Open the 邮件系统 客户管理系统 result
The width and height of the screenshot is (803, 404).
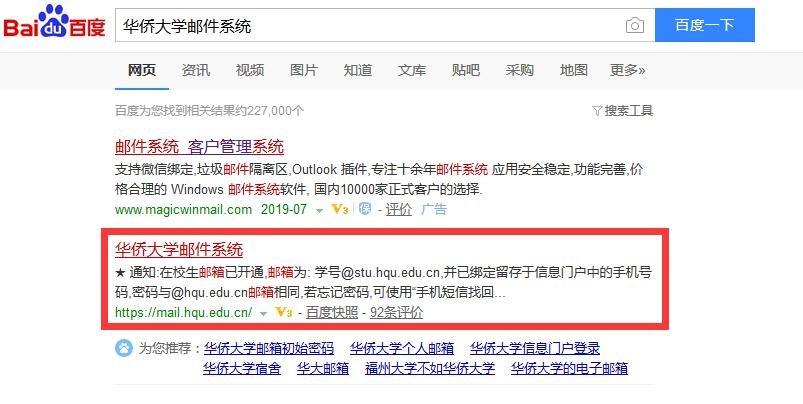(199, 147)
